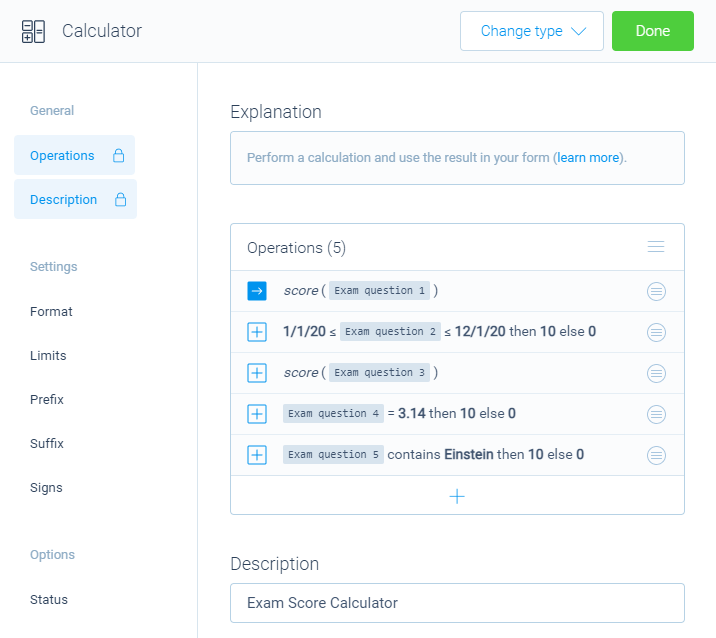Screen dimensions: 716x638
Task: Open row menu for score Exam question 3
Action: [x=656, y=373]
